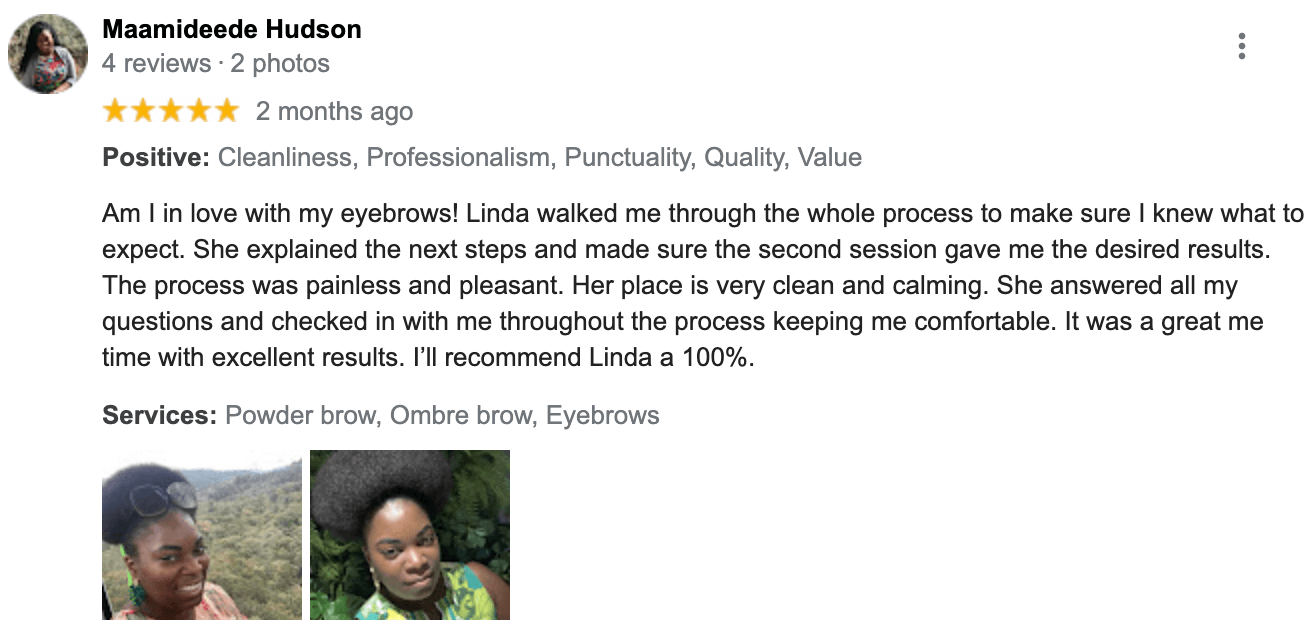Viewport: 1312px width, 622px height.
Task: Click the 'Services:' label
Action: click(160, 415)
